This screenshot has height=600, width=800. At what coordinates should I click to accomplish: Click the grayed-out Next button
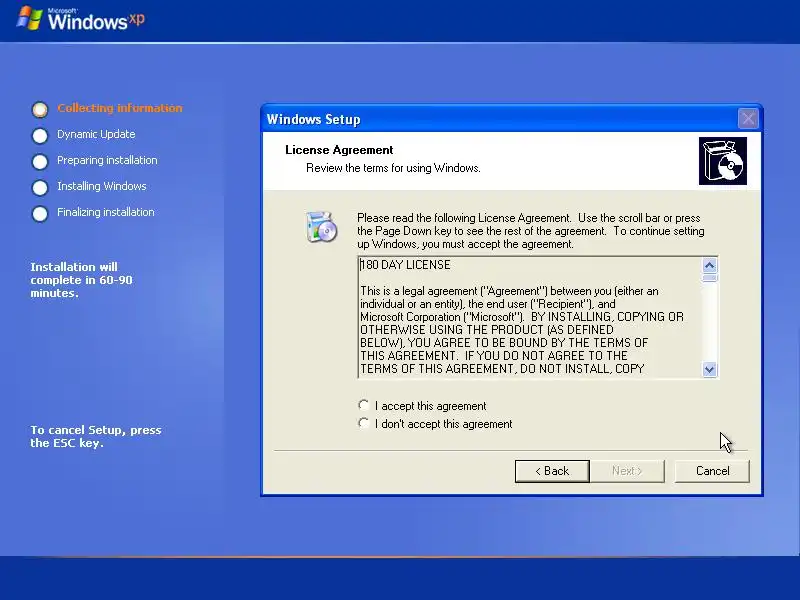click(x=627, y=471)
